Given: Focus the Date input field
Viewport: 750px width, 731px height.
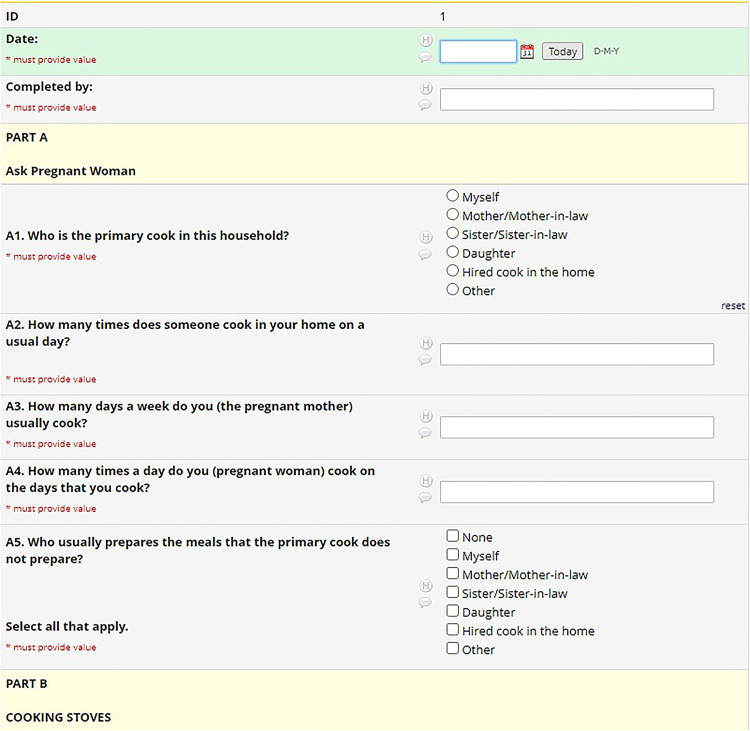Looking at the screenshot, I should click(x=478, y=51).
